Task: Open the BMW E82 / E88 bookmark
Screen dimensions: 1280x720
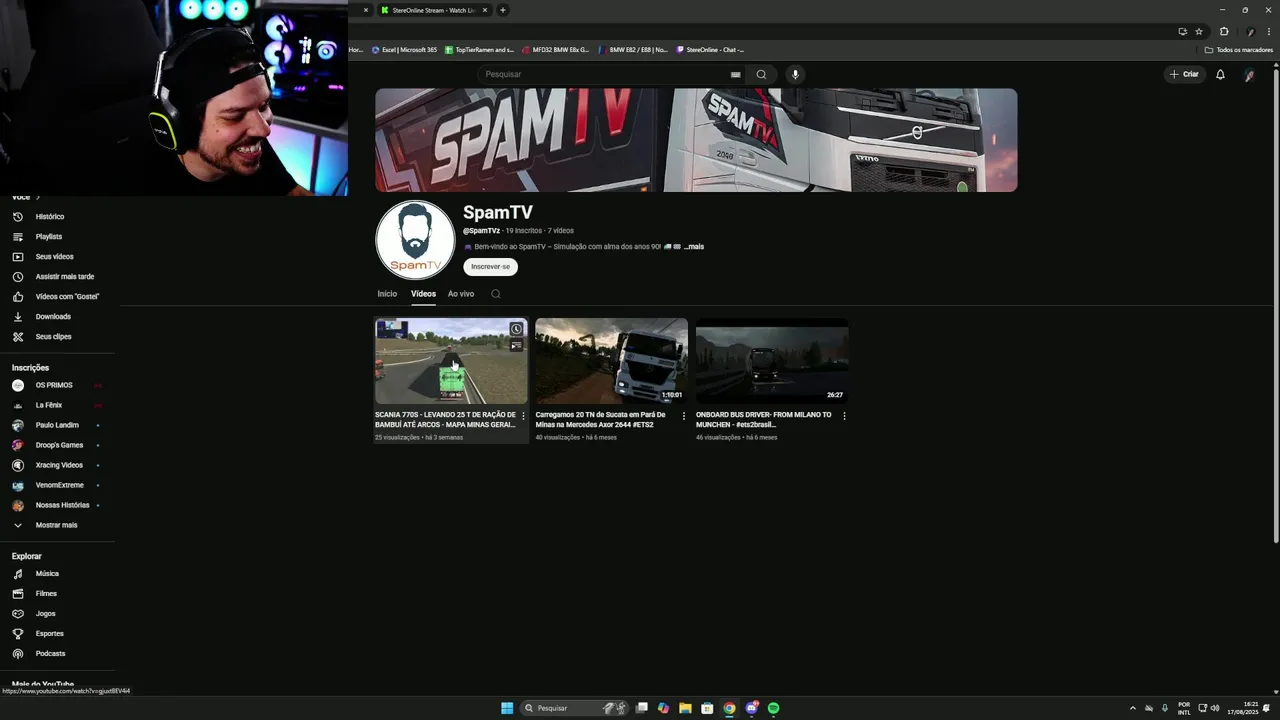Action: coord(633,49)
